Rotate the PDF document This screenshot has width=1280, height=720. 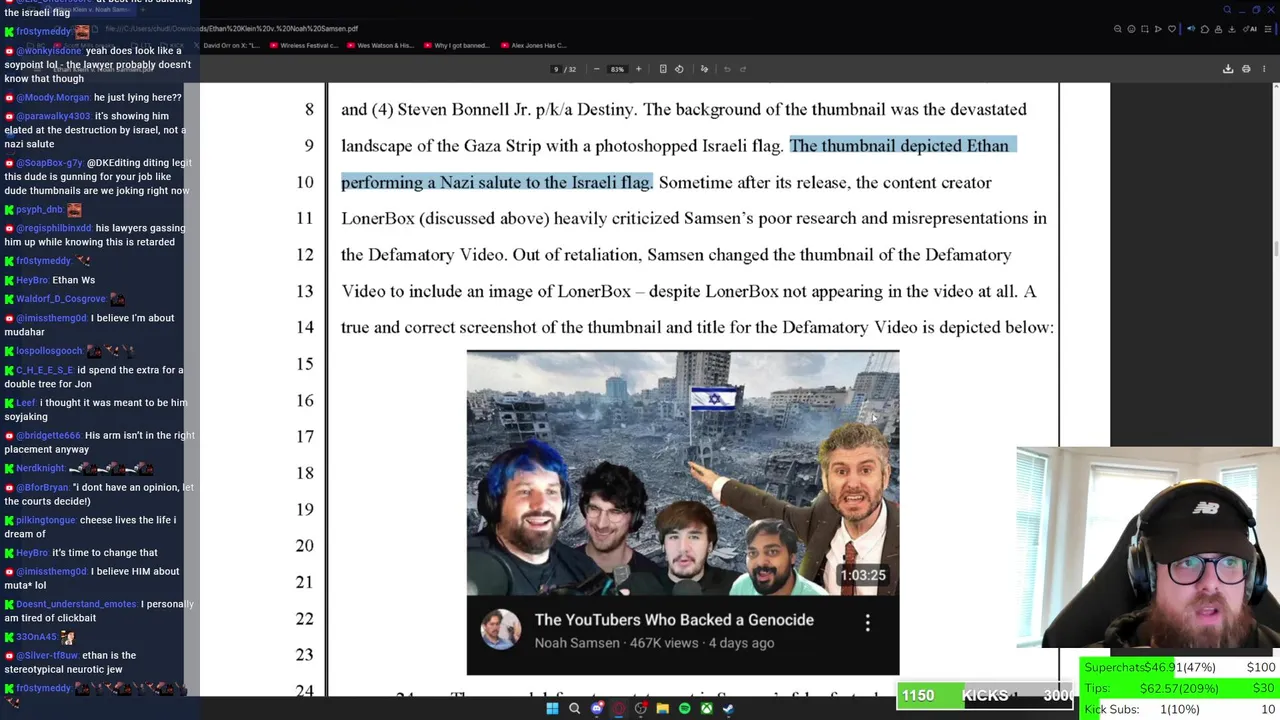[679, 69]
